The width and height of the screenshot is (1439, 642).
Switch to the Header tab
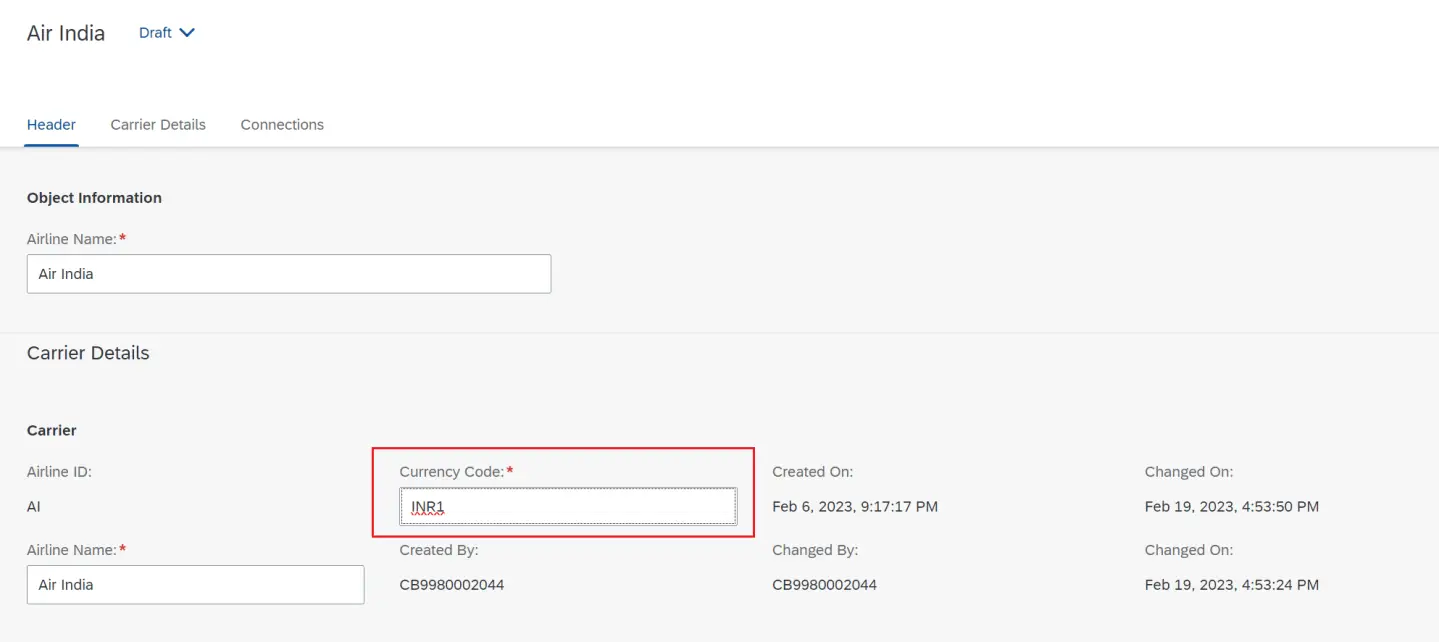pyautogui.click(x=51, y=124)
